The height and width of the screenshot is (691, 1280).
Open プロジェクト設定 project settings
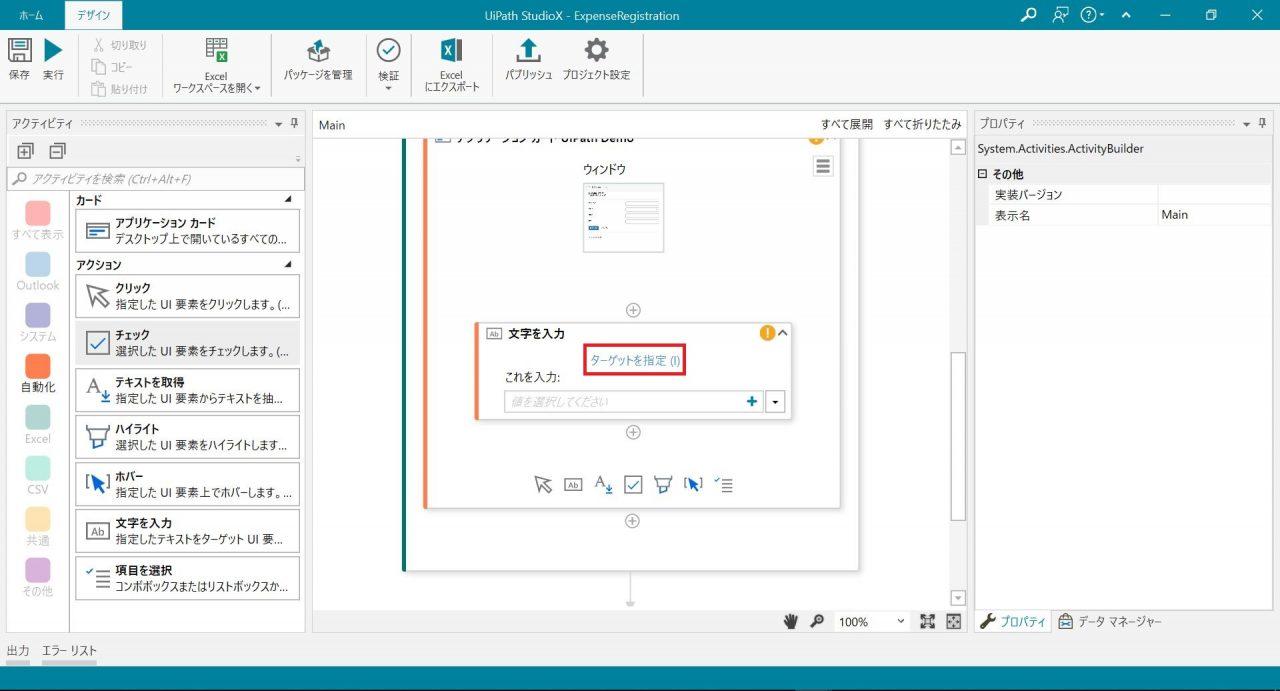(596, 58)
